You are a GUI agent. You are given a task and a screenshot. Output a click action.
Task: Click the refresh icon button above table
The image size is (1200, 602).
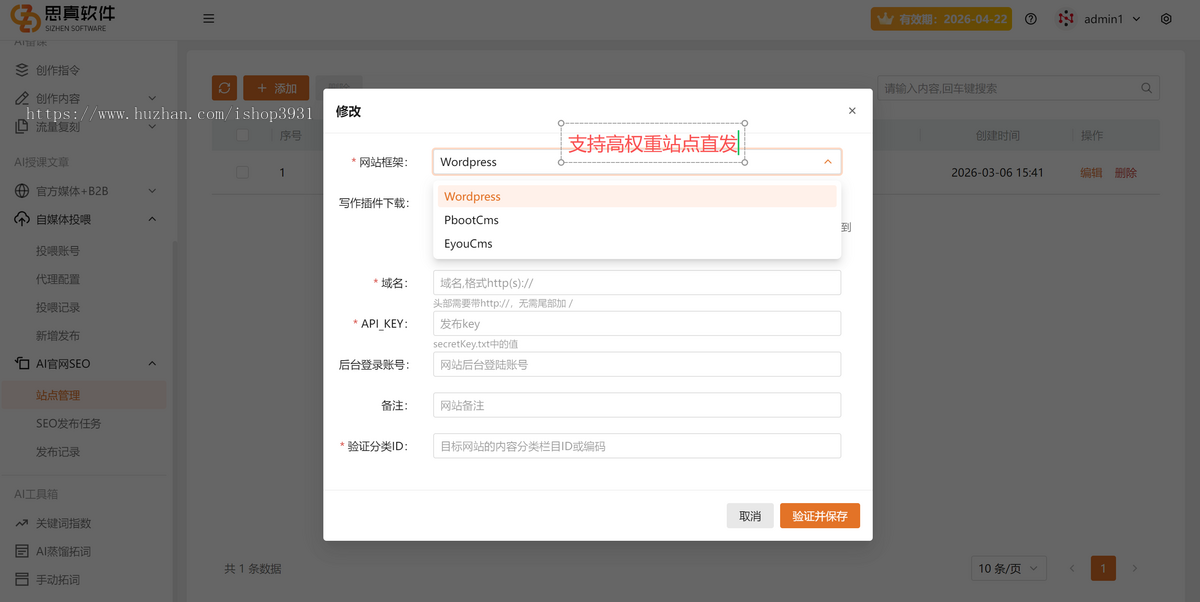click(x=225, y=88)
